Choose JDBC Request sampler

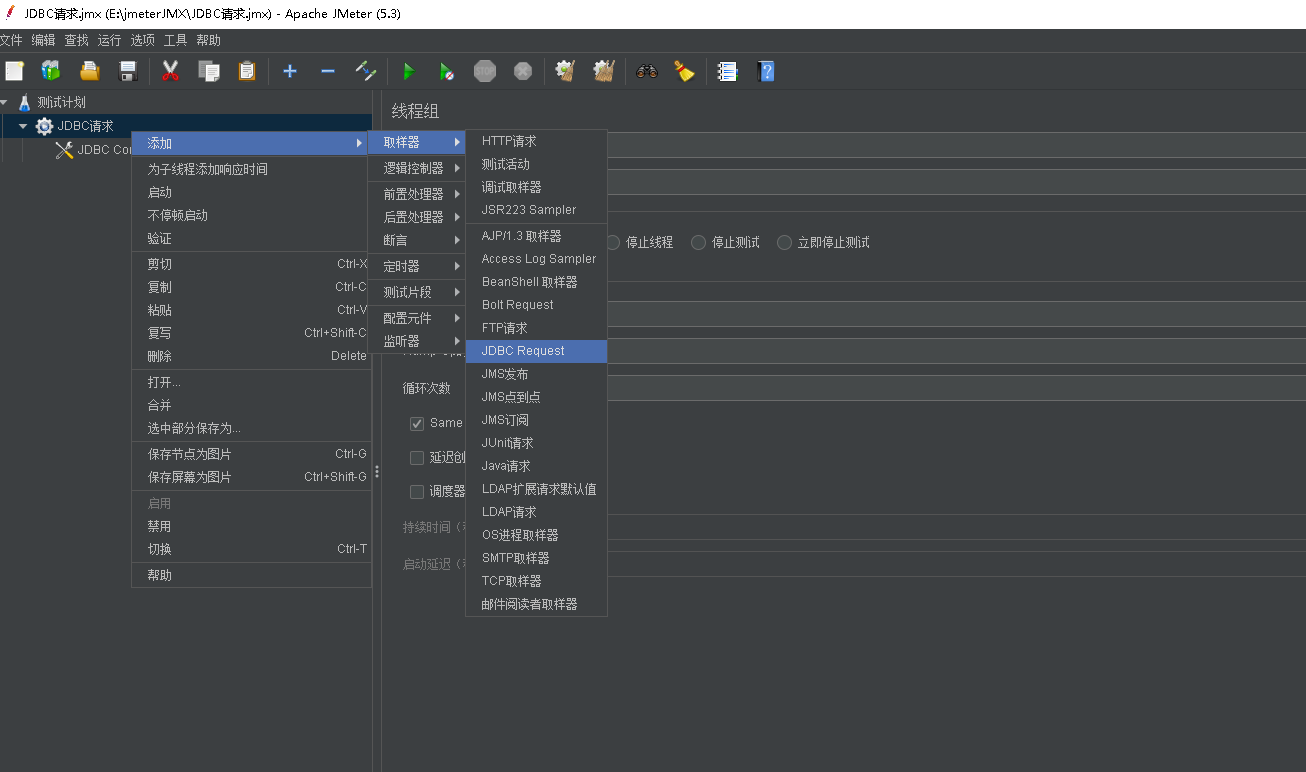tap(536, 351)
